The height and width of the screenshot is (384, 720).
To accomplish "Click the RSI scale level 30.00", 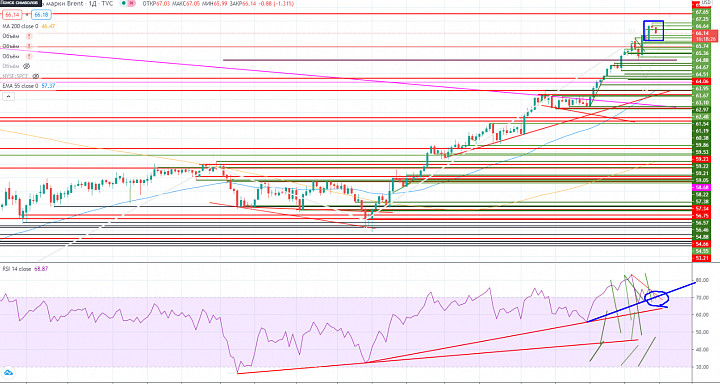I will point(703,367).
